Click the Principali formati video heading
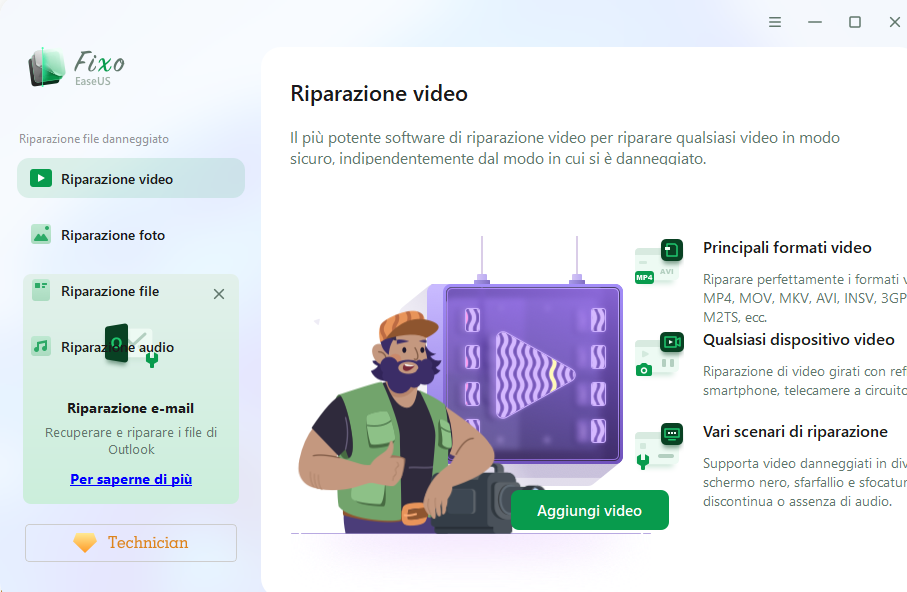Screen dimensions: 907x592 [x=787, y=248]
